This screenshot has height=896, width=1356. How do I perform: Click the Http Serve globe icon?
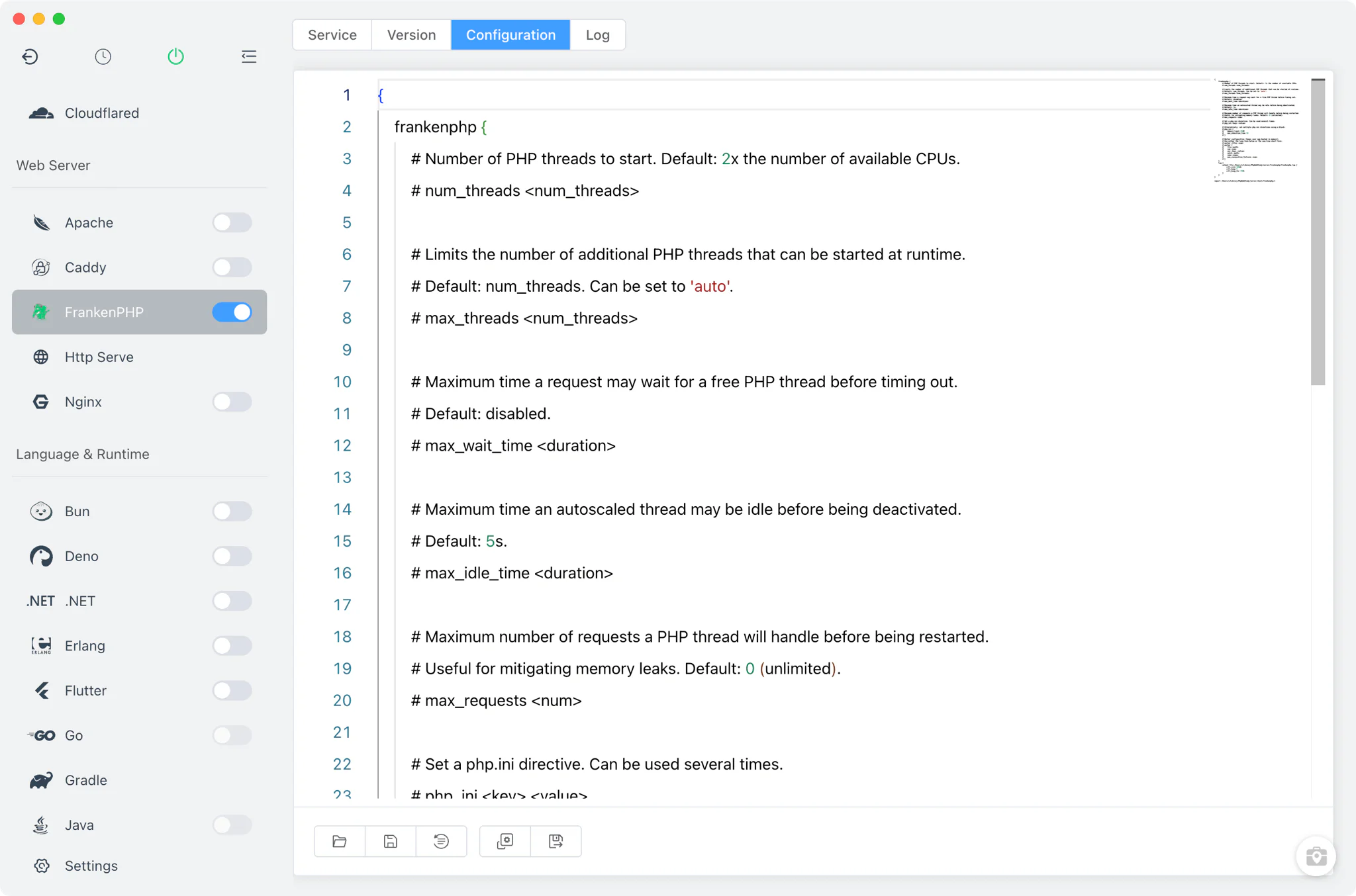(41, 357)
